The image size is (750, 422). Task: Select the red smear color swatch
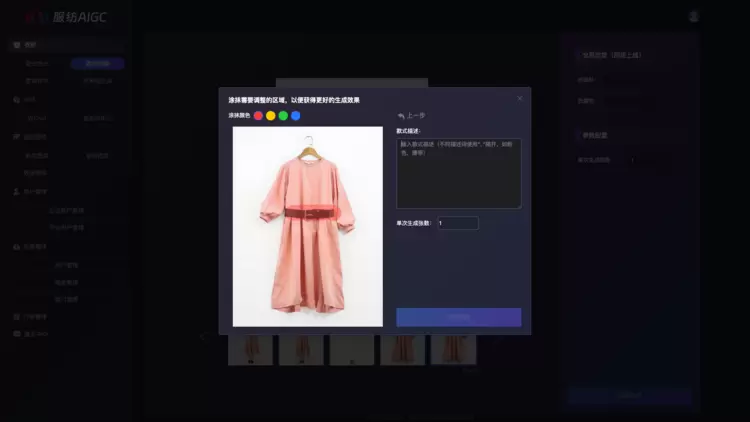point(258,116)
